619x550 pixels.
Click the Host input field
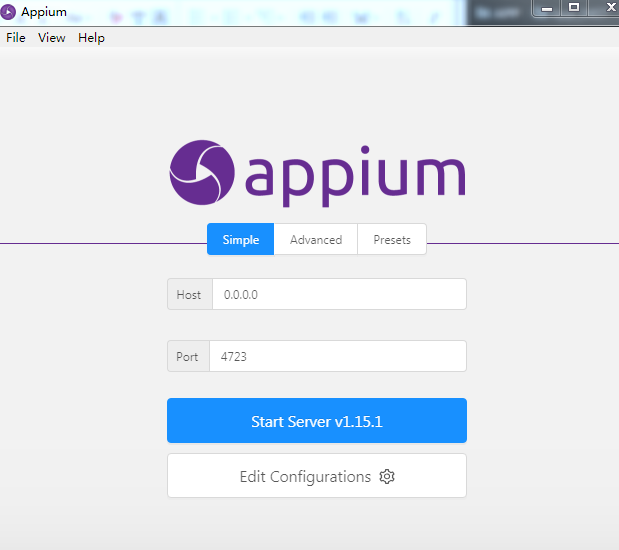tap(340, 294)
